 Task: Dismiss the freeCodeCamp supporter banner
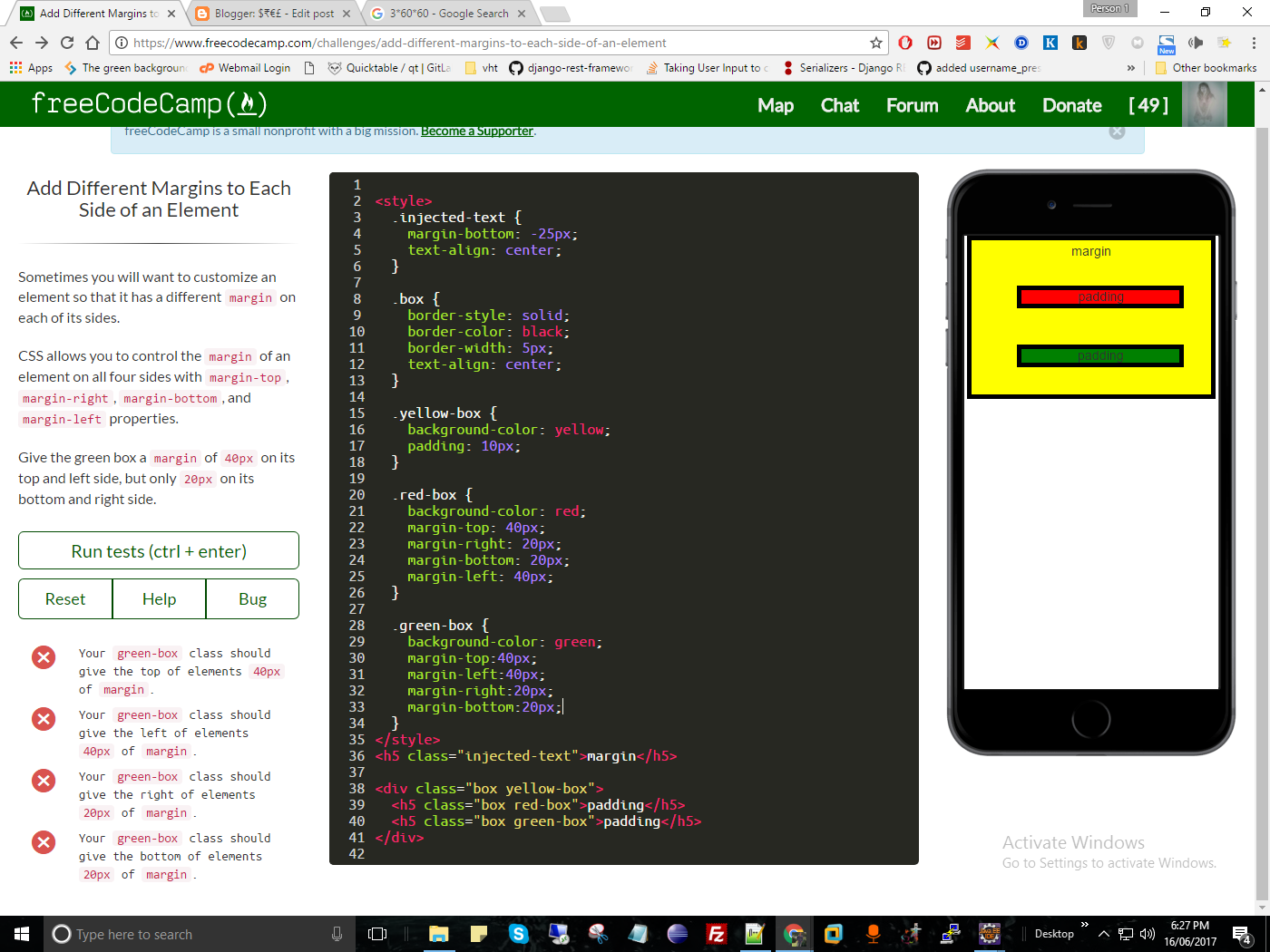[x=1117, y=131]
